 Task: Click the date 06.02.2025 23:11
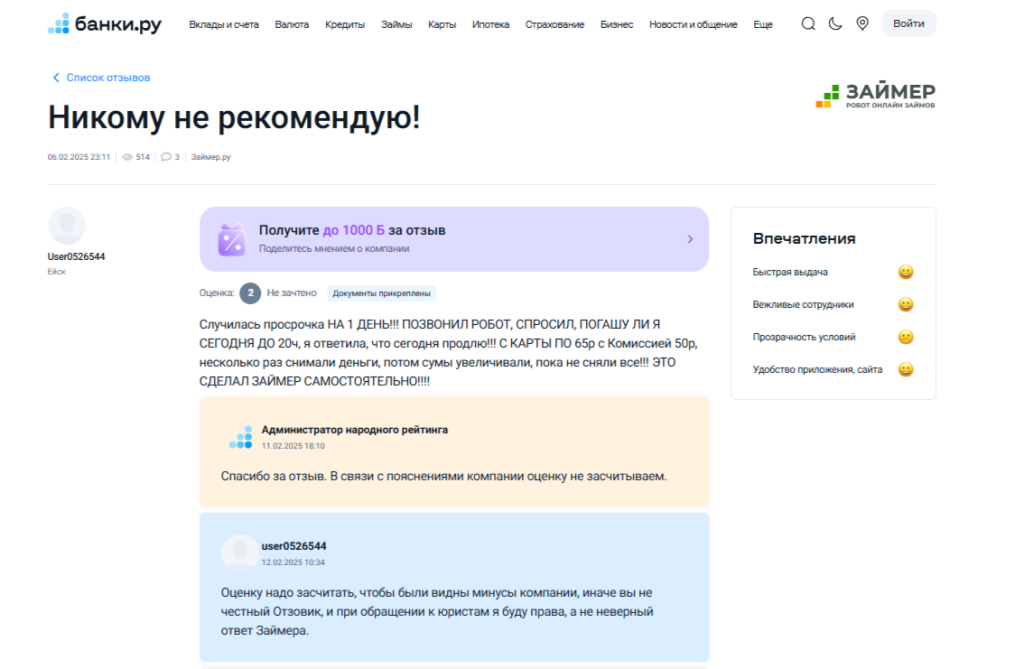pos(78,157)
